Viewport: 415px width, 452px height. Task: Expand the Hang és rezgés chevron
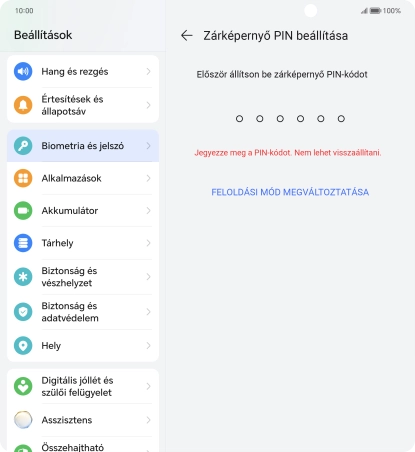[x=149, y=71]
